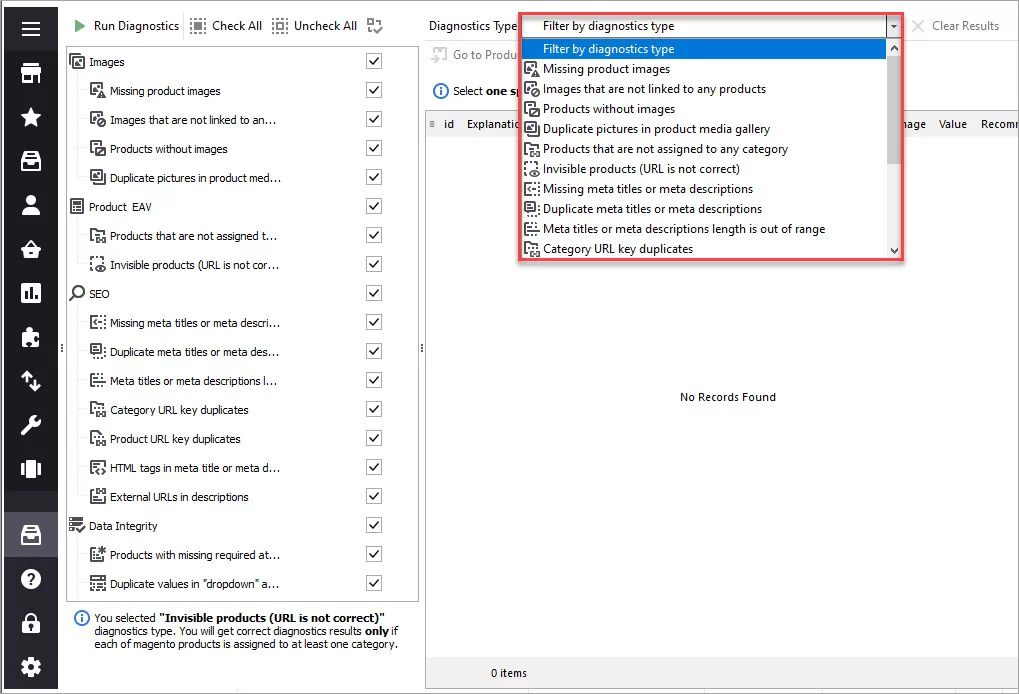Click the Value column header
Screen dimensions: 1019x694
952,124
